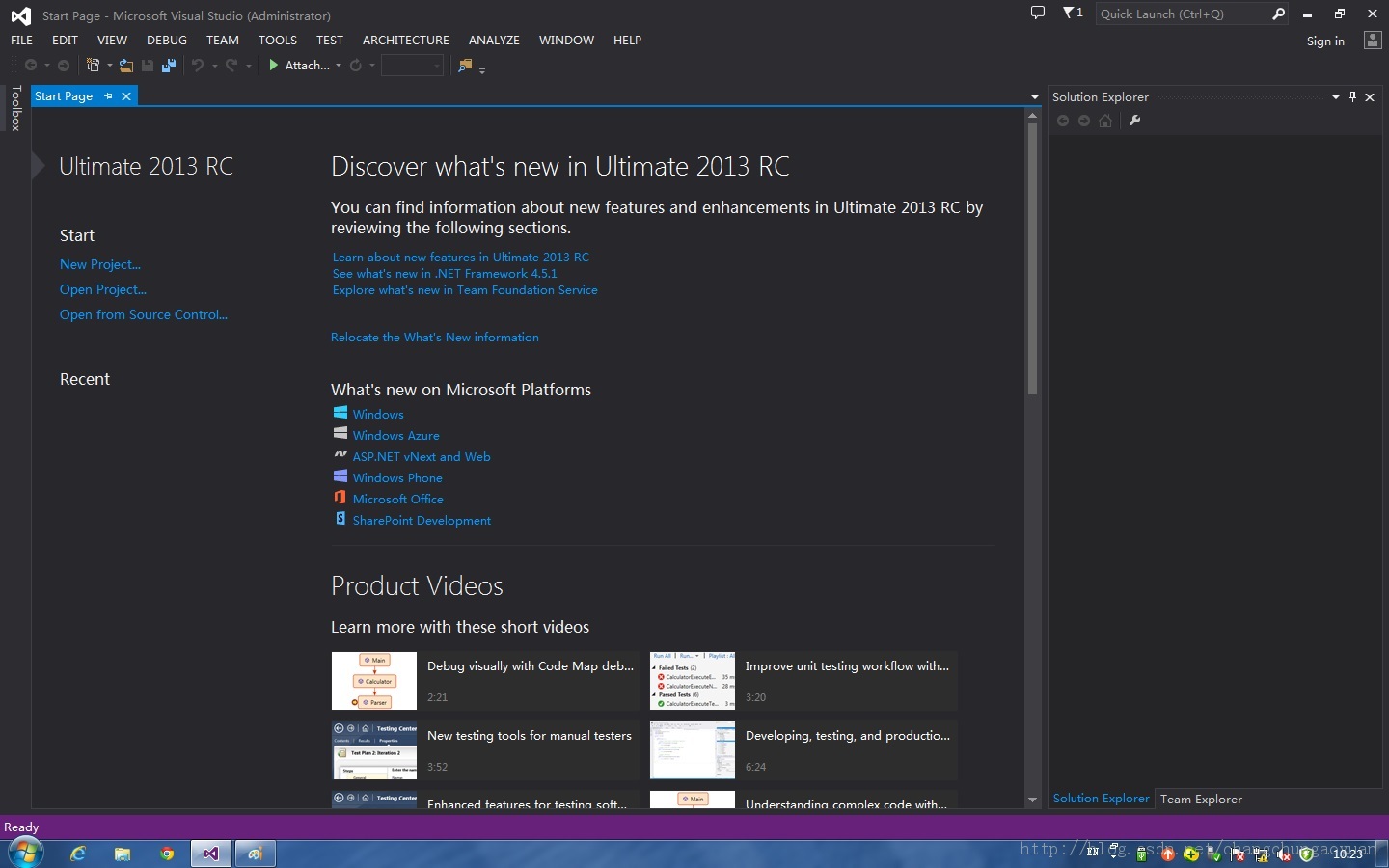Open Internet Explorer from the taskbar
The image size is (1389, 868).
pos(78,854)
